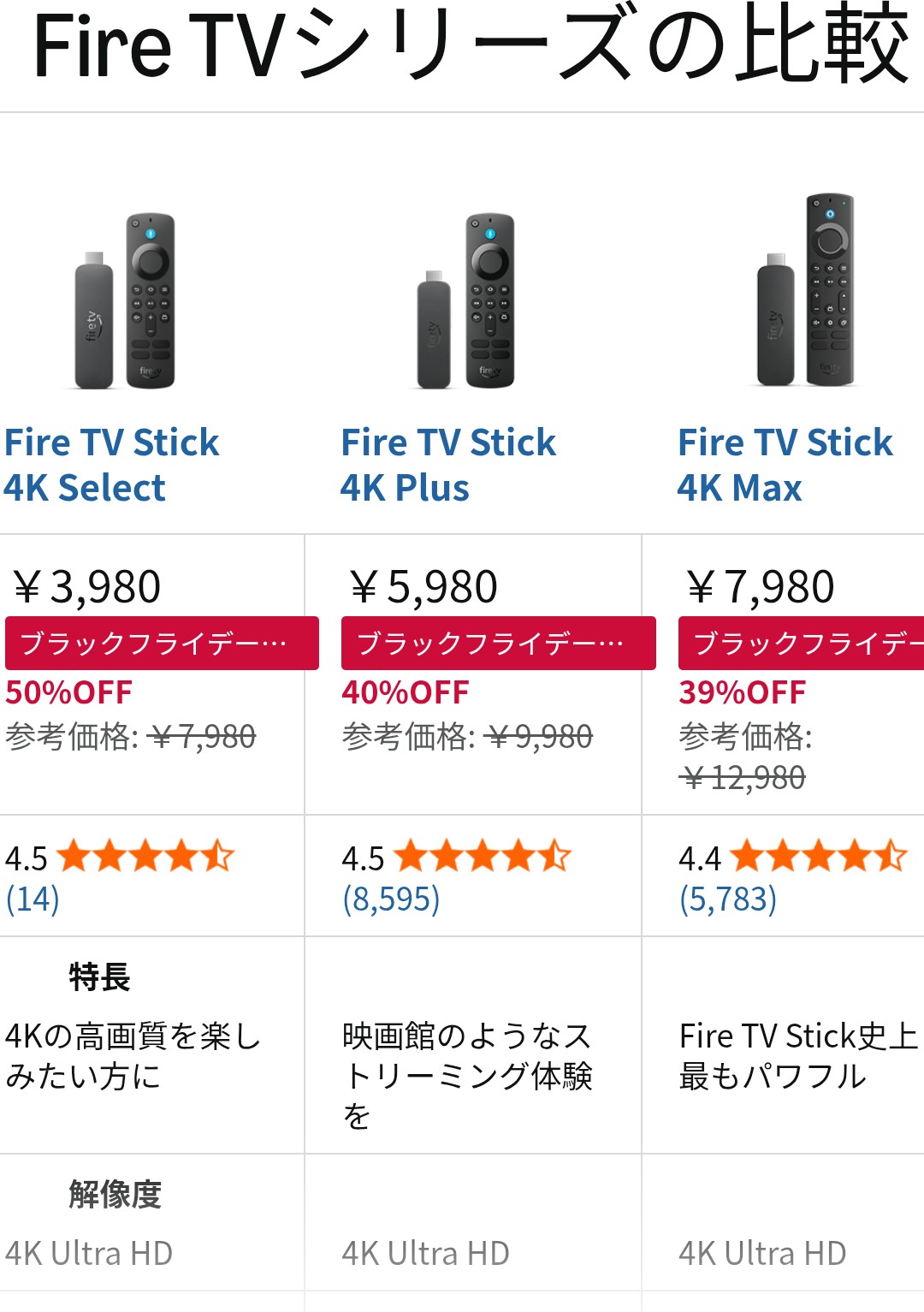This screenshot has width=924, height=1312.
Task: Click the Black Friday badge under ￥5,980
Action: point(498,643)
